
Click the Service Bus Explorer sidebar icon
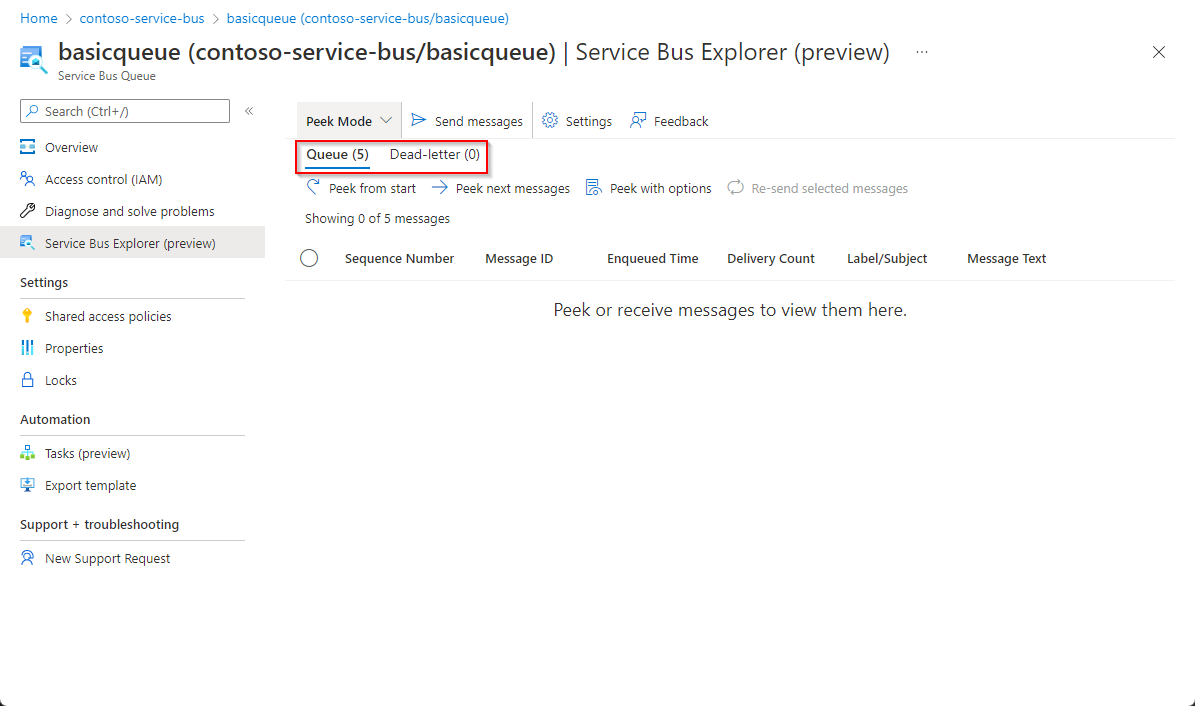coord(27,242)
